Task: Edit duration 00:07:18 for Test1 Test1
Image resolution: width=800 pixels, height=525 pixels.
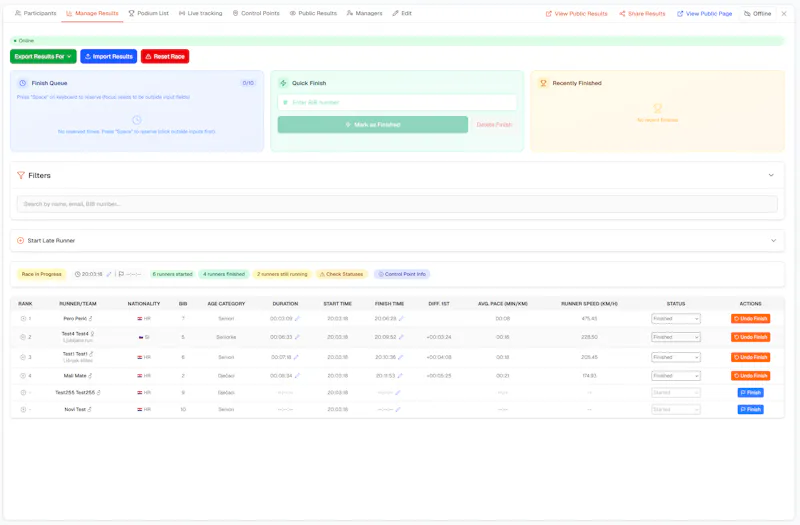Action: (296, 357)
